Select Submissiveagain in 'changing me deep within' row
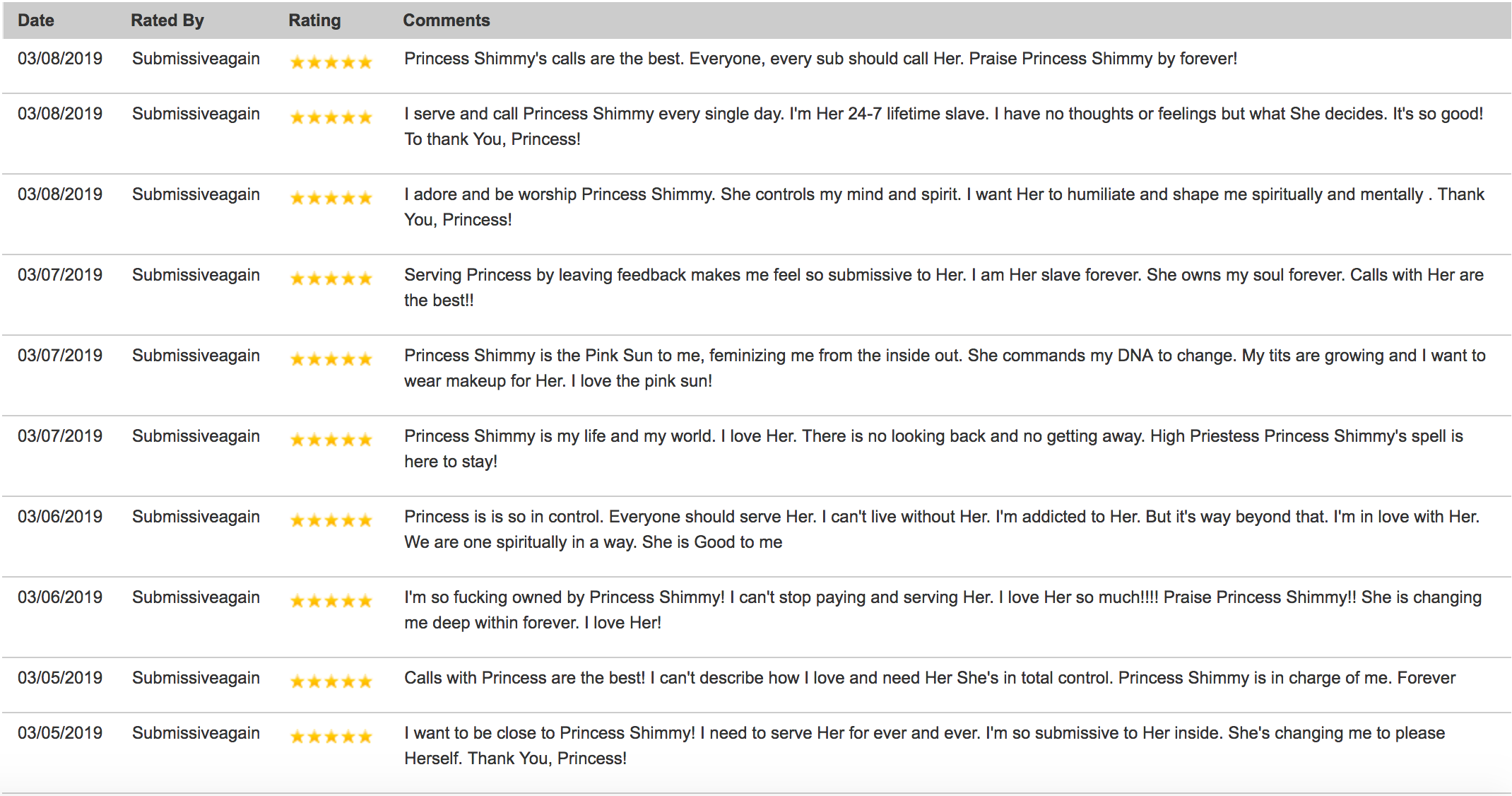This screenshot has width=1512, height=796. point(196,598)
